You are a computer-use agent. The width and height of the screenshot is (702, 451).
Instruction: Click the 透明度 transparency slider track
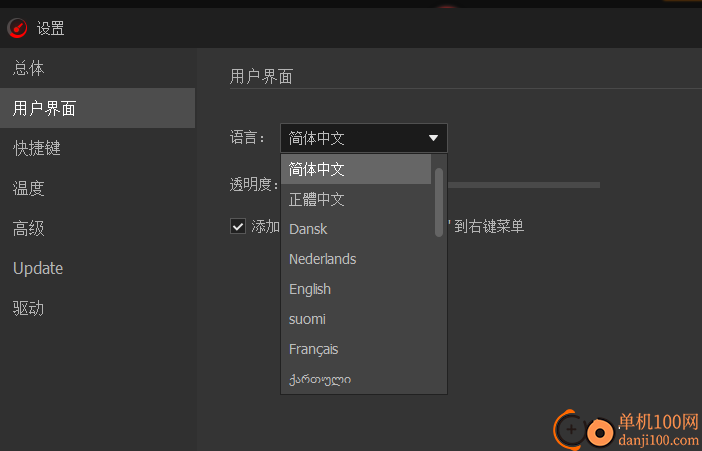524,185
